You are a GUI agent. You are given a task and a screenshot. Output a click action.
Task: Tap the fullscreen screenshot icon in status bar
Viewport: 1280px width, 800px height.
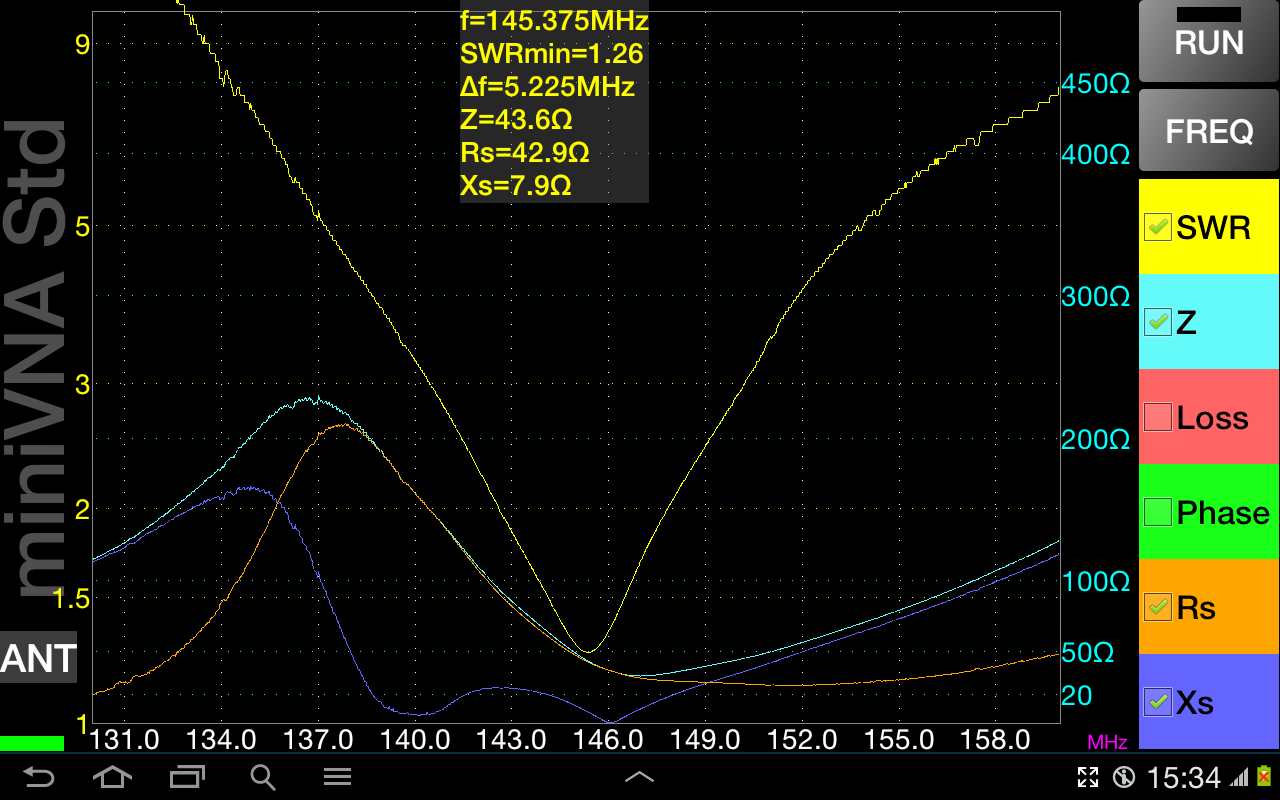tap(1088, 777)
